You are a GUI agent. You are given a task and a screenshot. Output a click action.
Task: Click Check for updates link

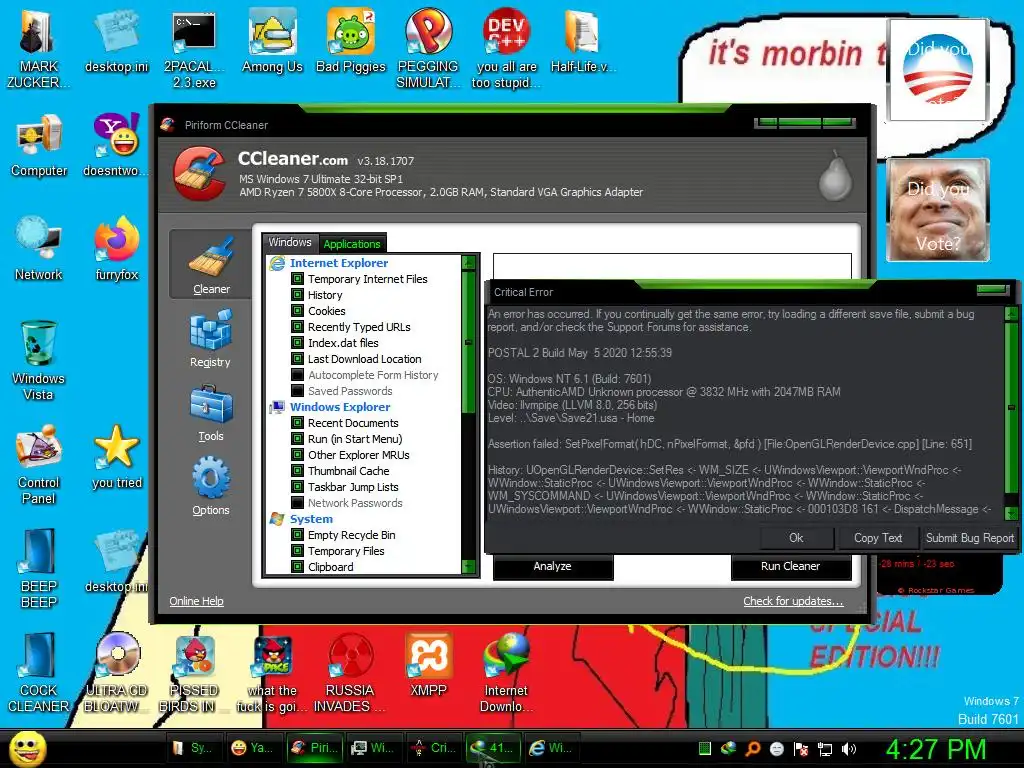(x=793, y=601)
